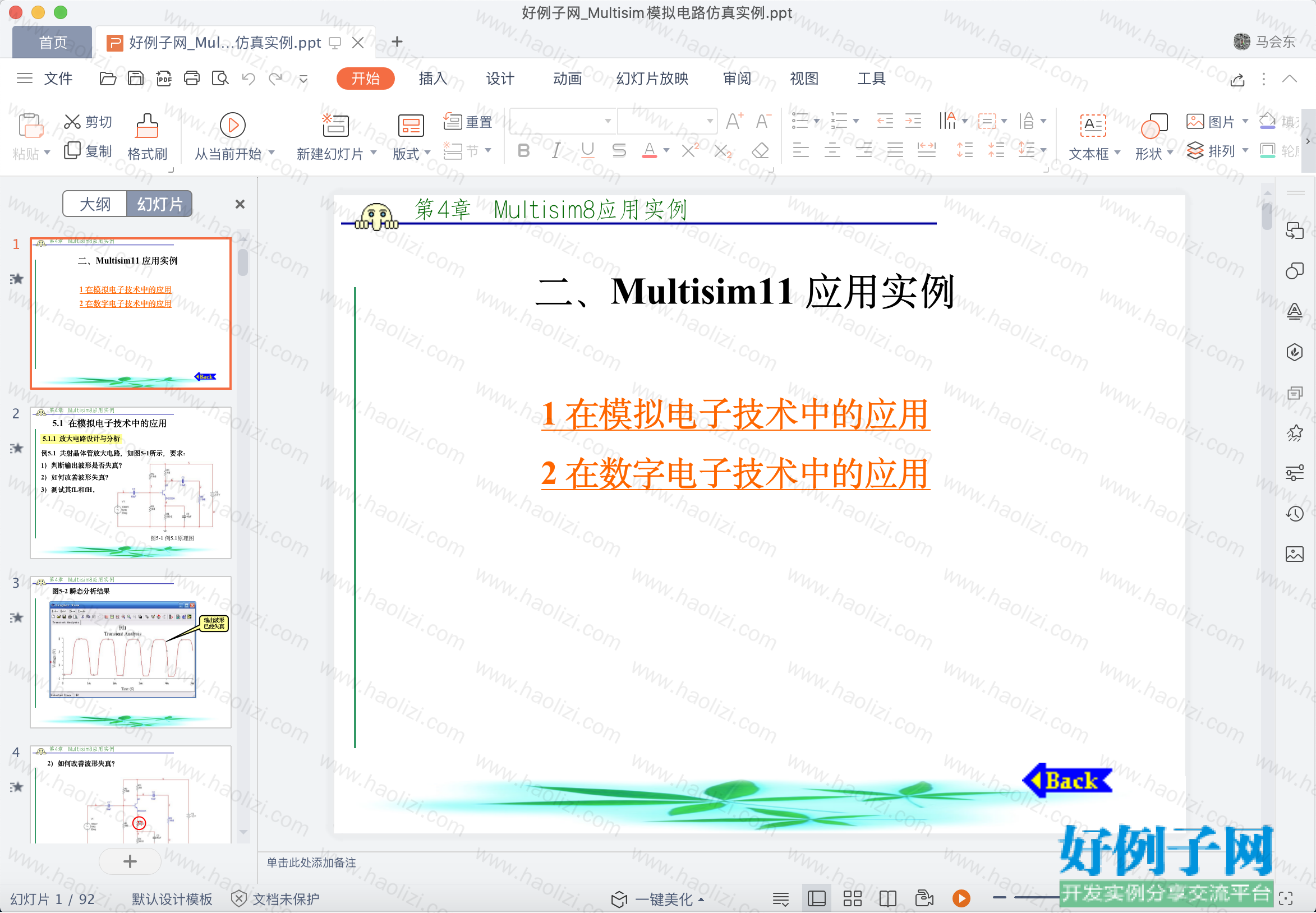Screen dimensions: 1316x913
Task: Share document icon at top right
Action: click(1237, 80)
